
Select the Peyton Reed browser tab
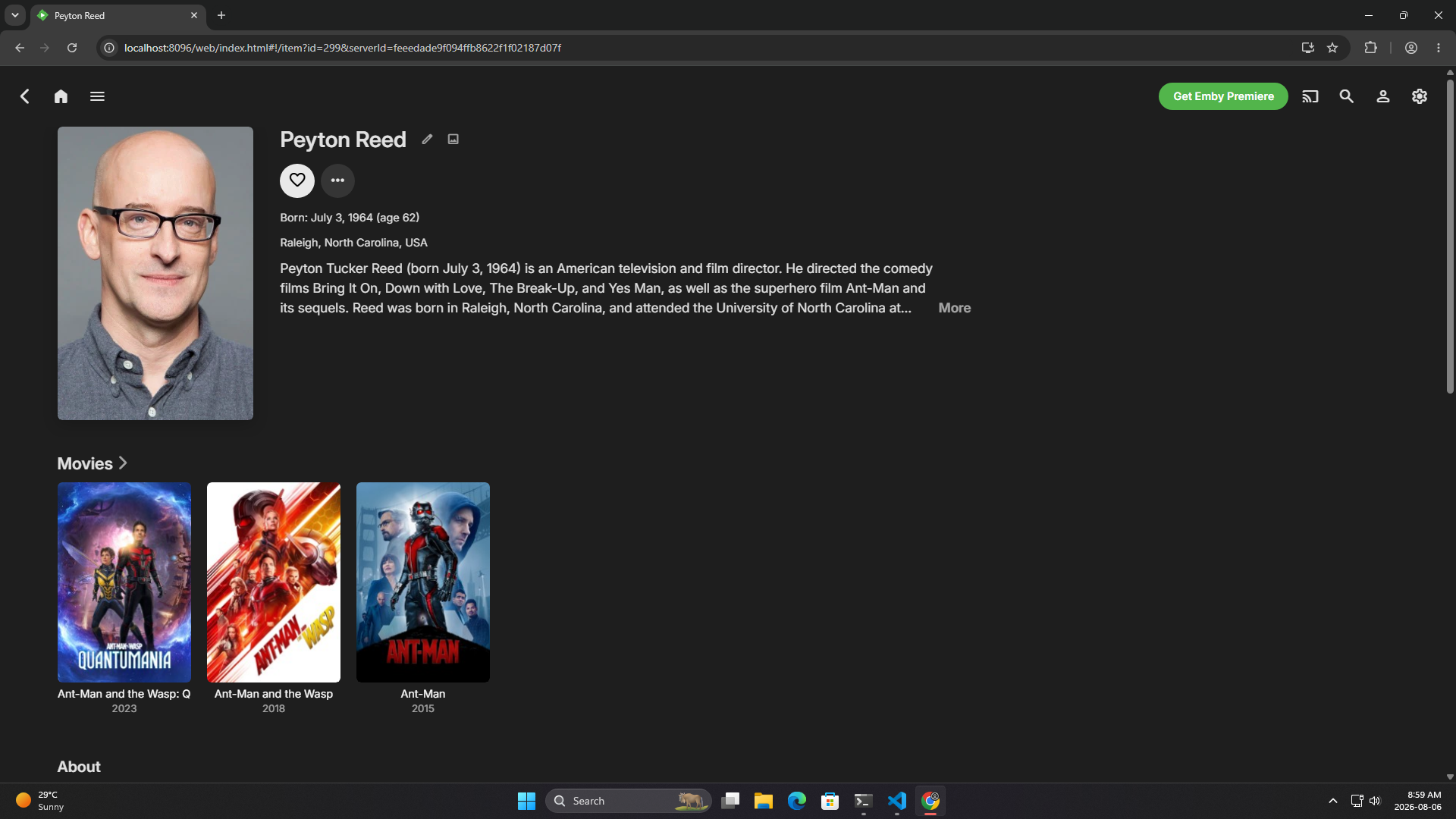118,15
